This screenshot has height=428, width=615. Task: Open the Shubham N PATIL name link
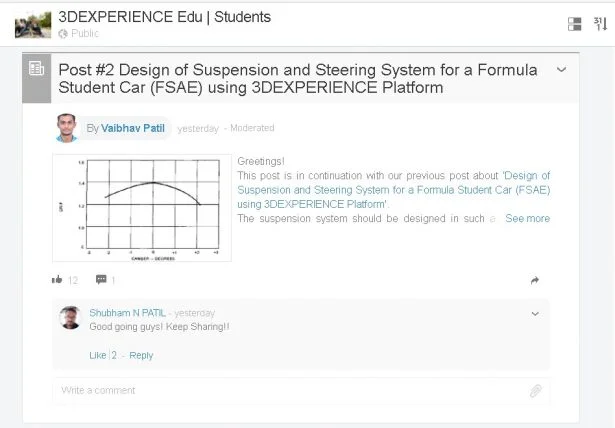tap(127, 313)
